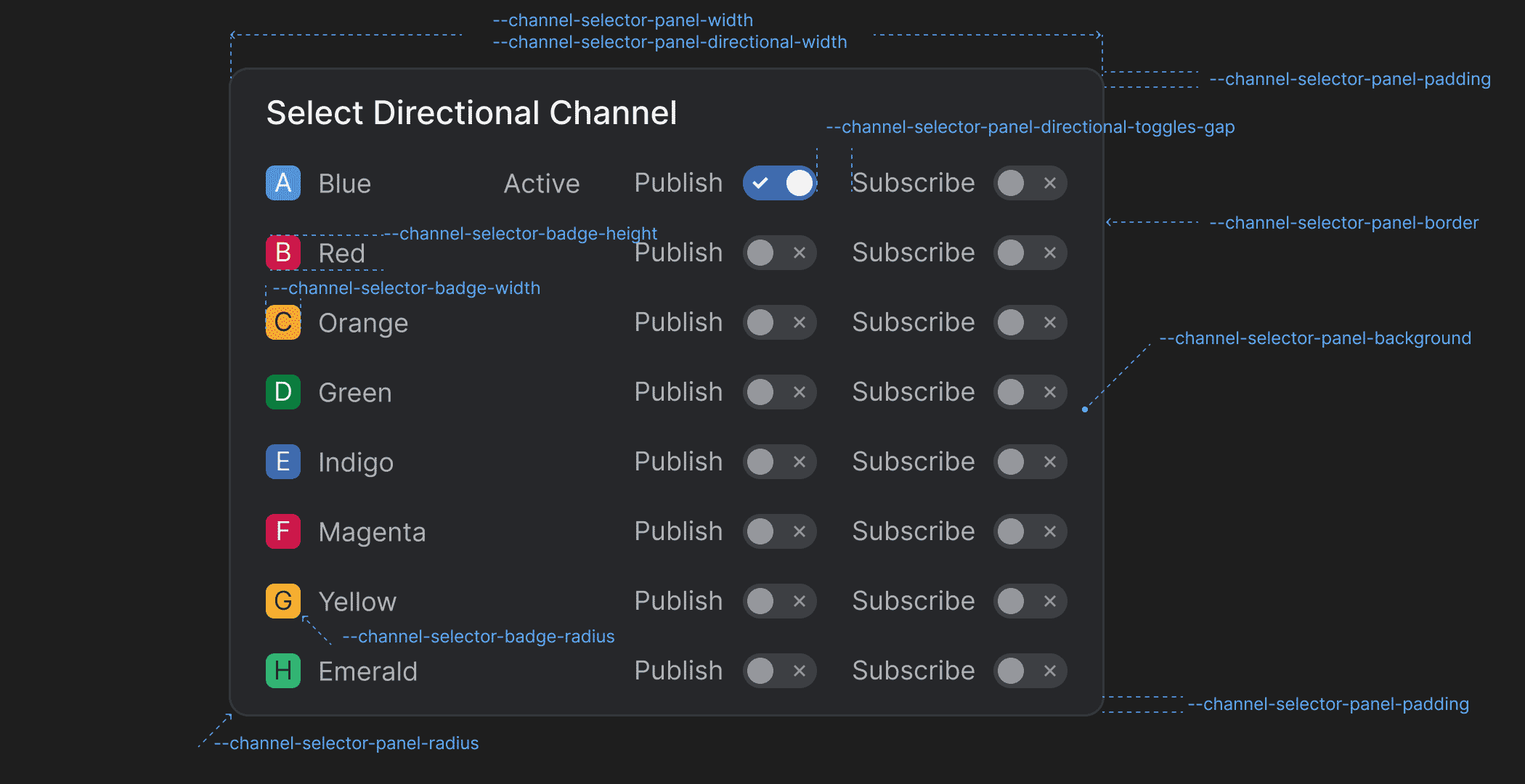Click the red badge B next to Red
This screenshot has height=784, width=1525.
tap(282, 253)
